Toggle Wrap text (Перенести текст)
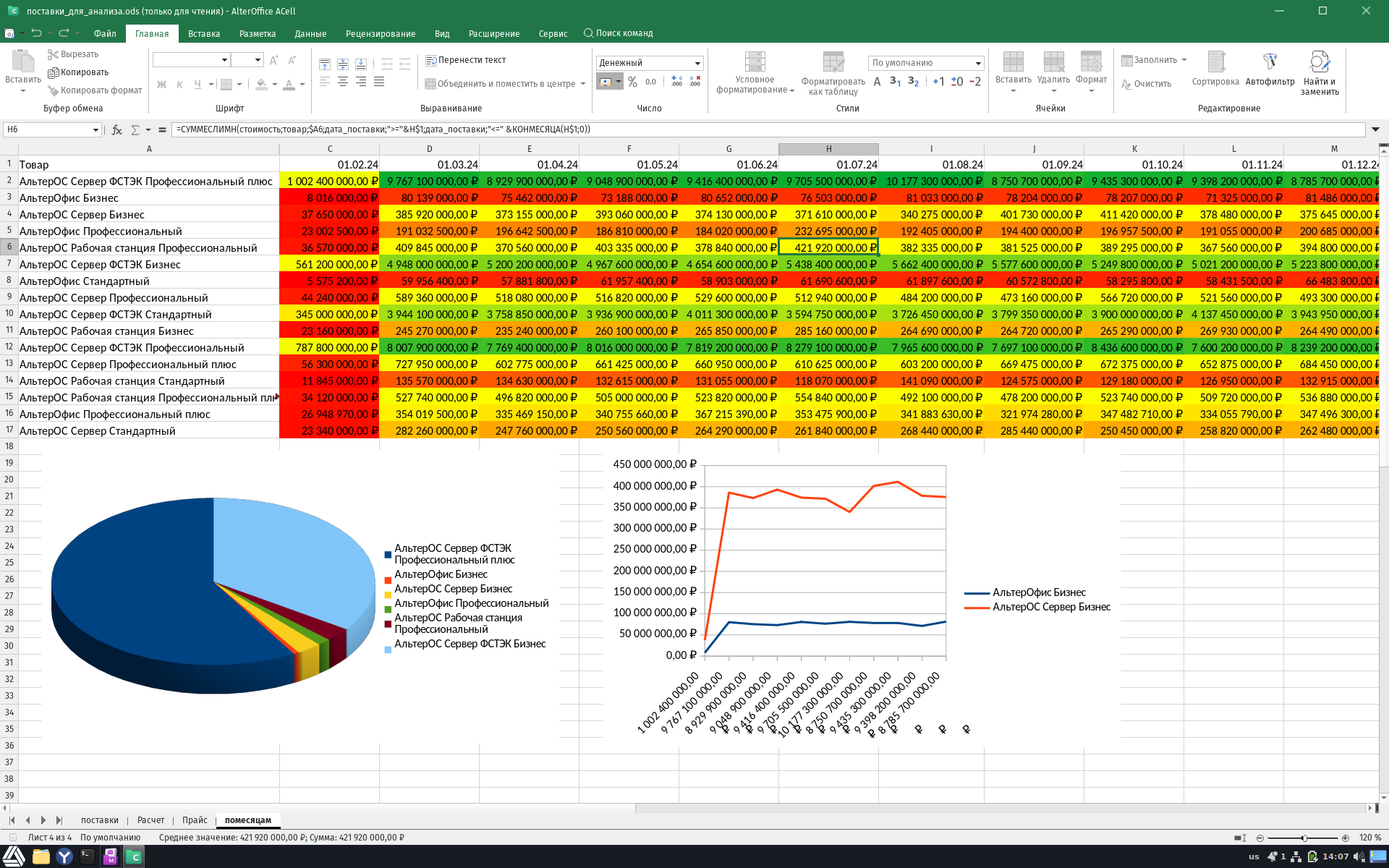The image size is (1389, 868). (466, 60)
